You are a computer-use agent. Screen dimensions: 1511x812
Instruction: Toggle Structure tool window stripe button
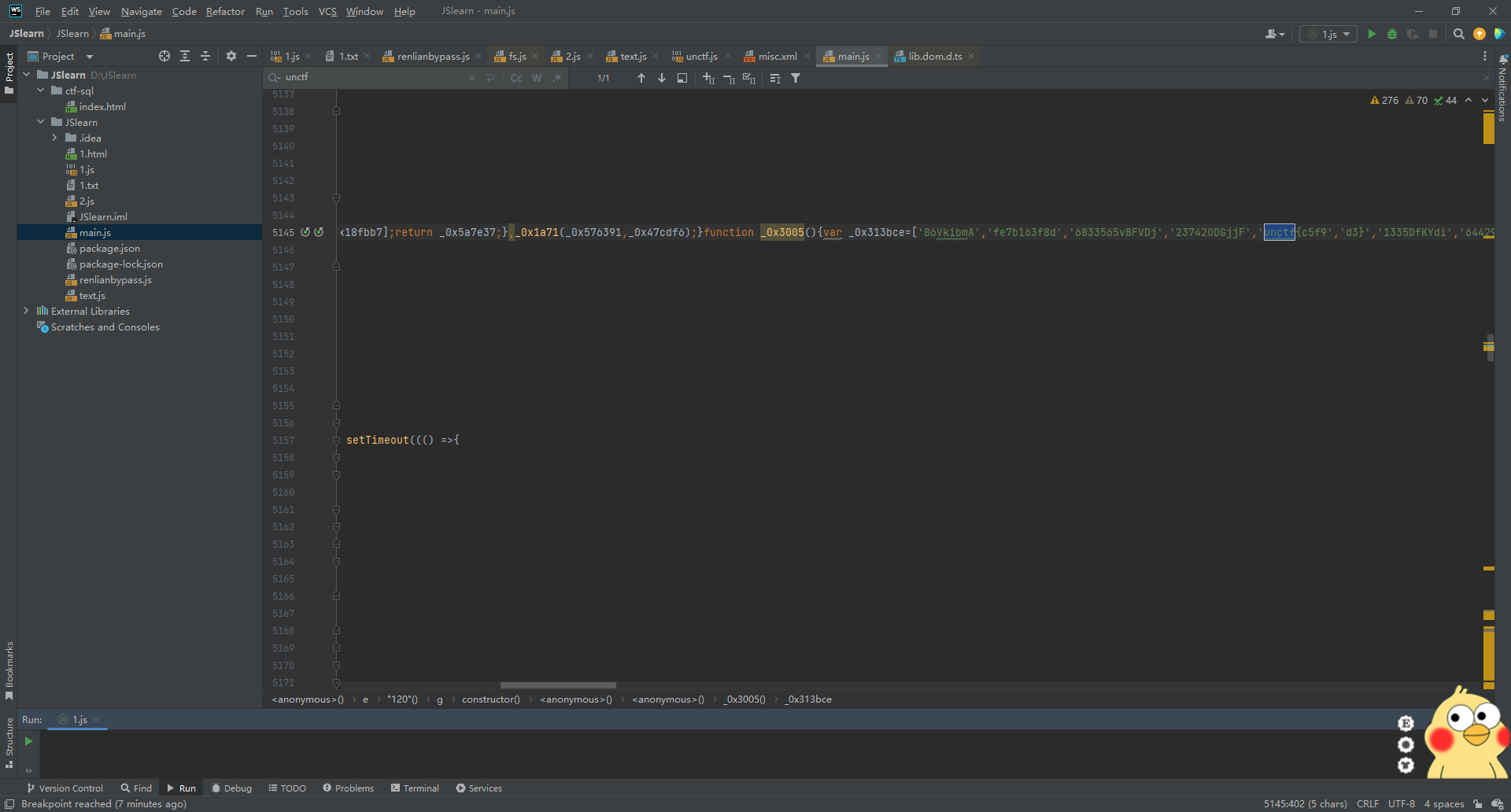coord(9,743)
